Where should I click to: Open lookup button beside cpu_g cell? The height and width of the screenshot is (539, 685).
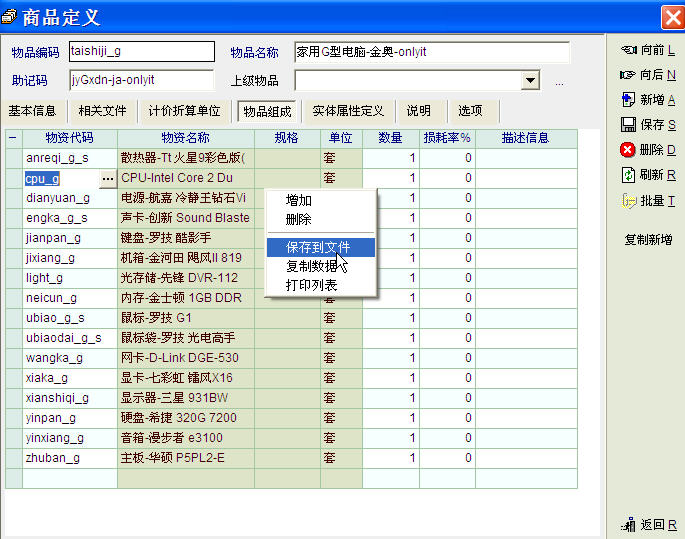pyautogui.click(x=108, y=178)
